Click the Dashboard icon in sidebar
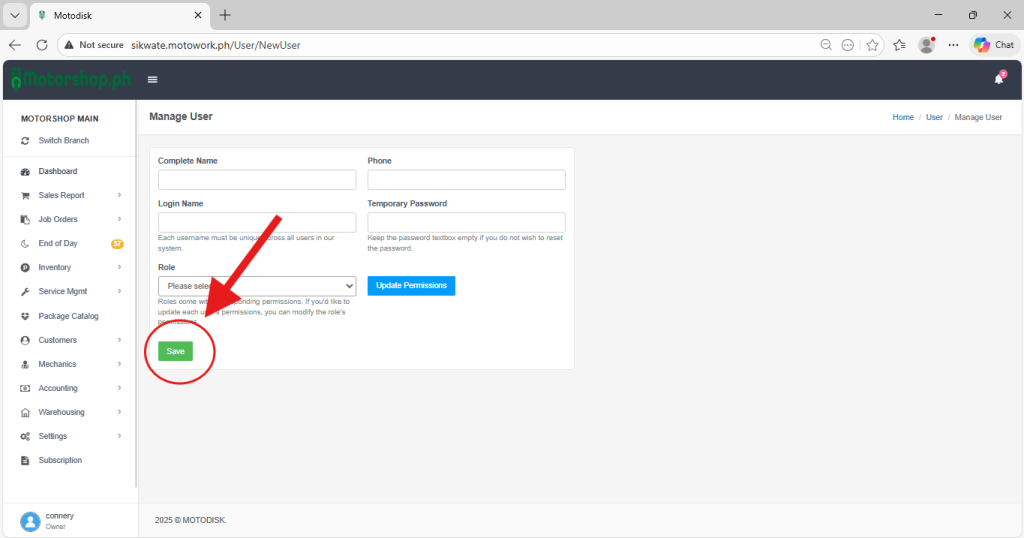The height and width of the screenshot is (538, 1024). [25, 172]
